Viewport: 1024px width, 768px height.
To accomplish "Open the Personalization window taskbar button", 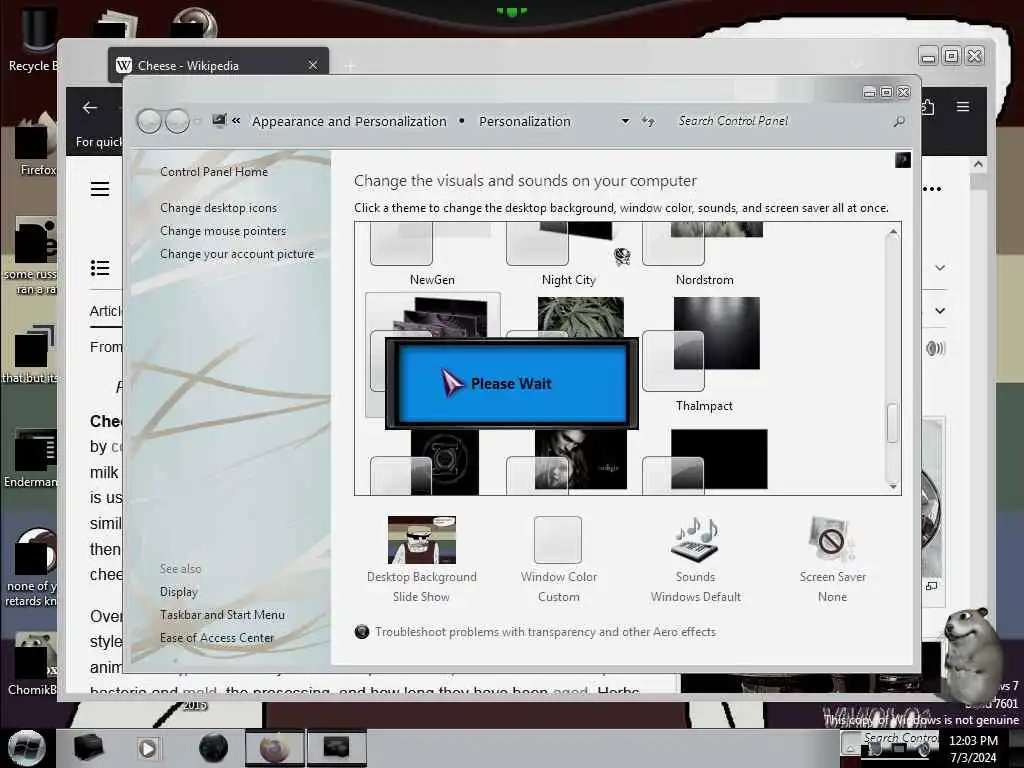I will pyautogui.click(x=336, y=748).
